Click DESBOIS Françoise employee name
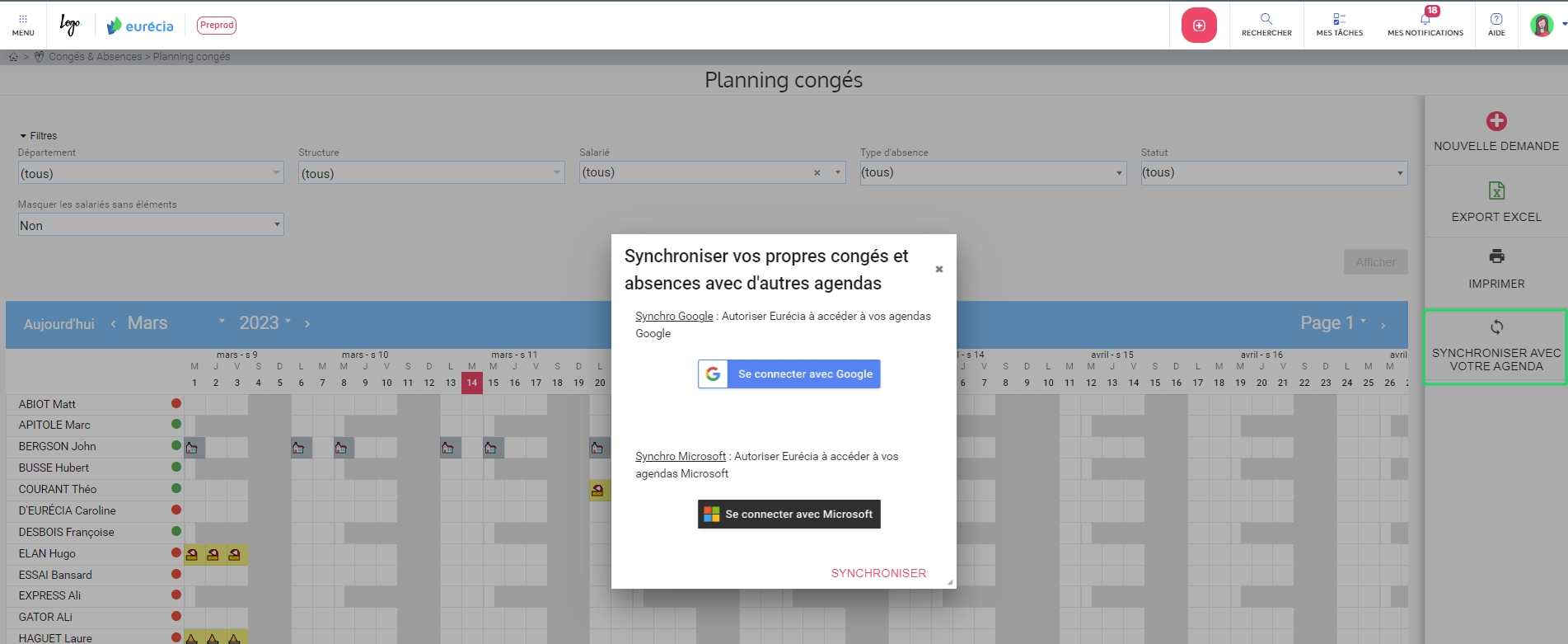Screen dimensions: 1568x644 (x=67, y=532)
